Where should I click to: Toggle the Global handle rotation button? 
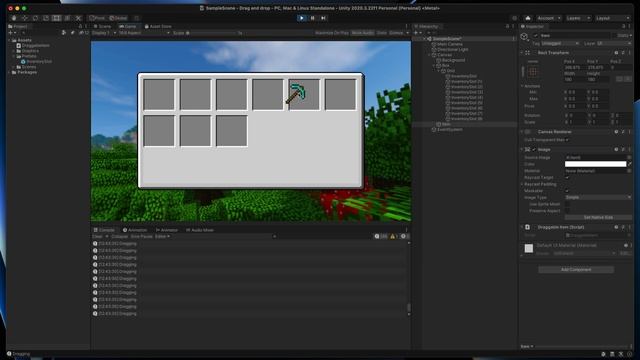click(x=118, y=18)
